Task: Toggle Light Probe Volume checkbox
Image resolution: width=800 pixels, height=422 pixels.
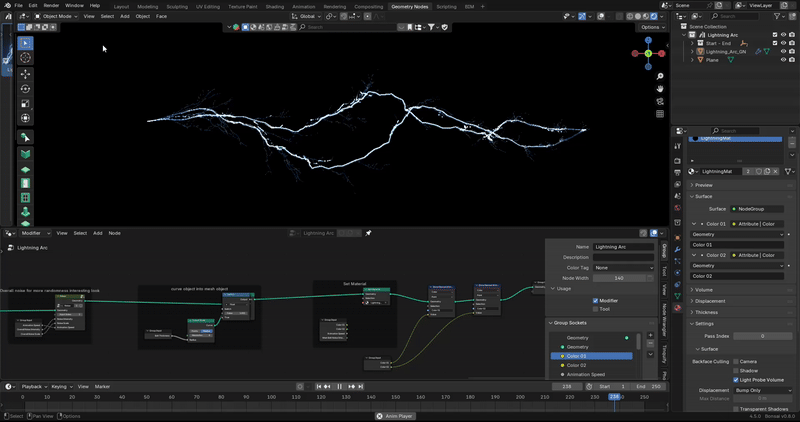Action: 736,380
